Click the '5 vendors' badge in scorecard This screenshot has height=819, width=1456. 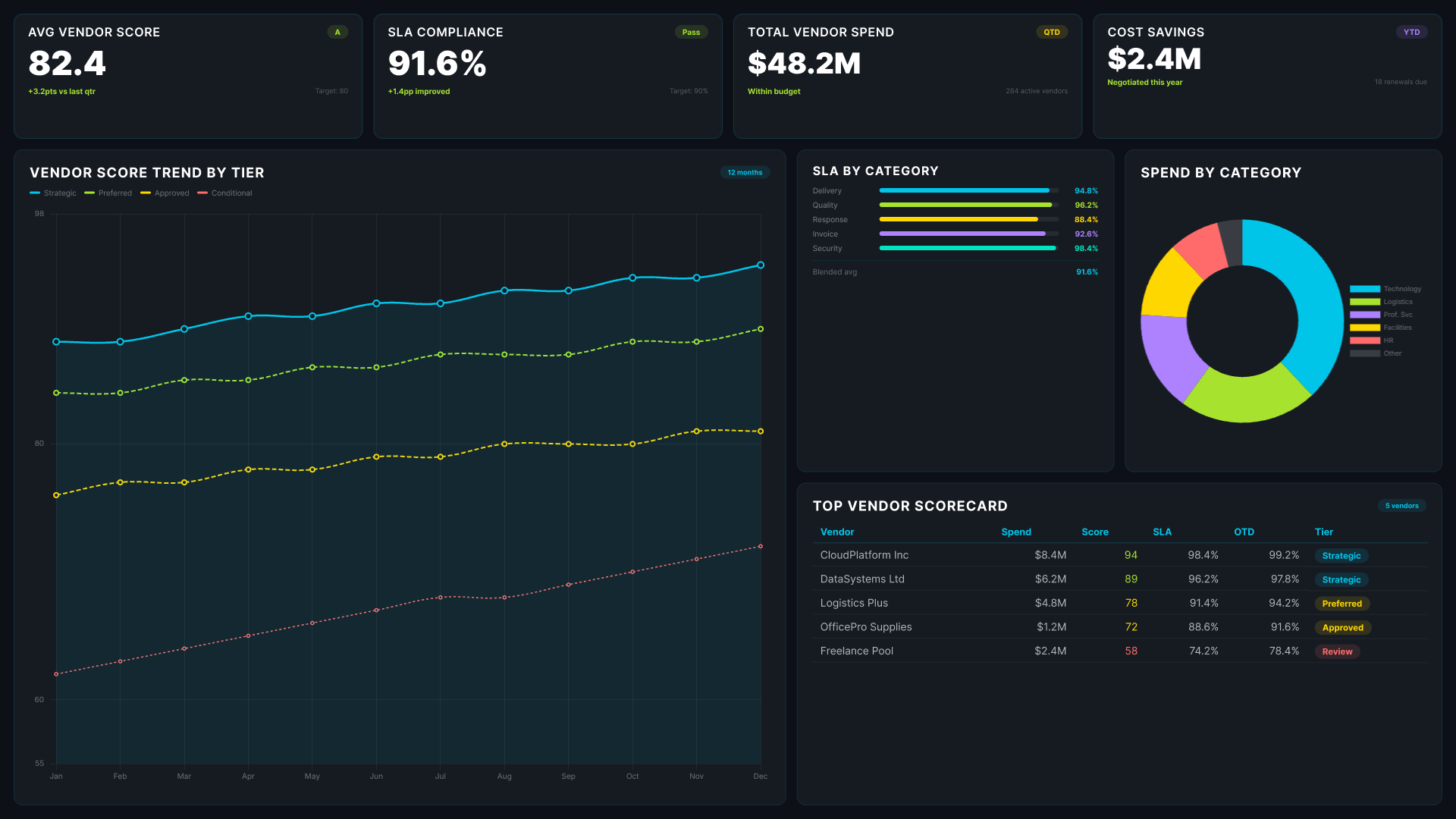(x=1401, y=506)
